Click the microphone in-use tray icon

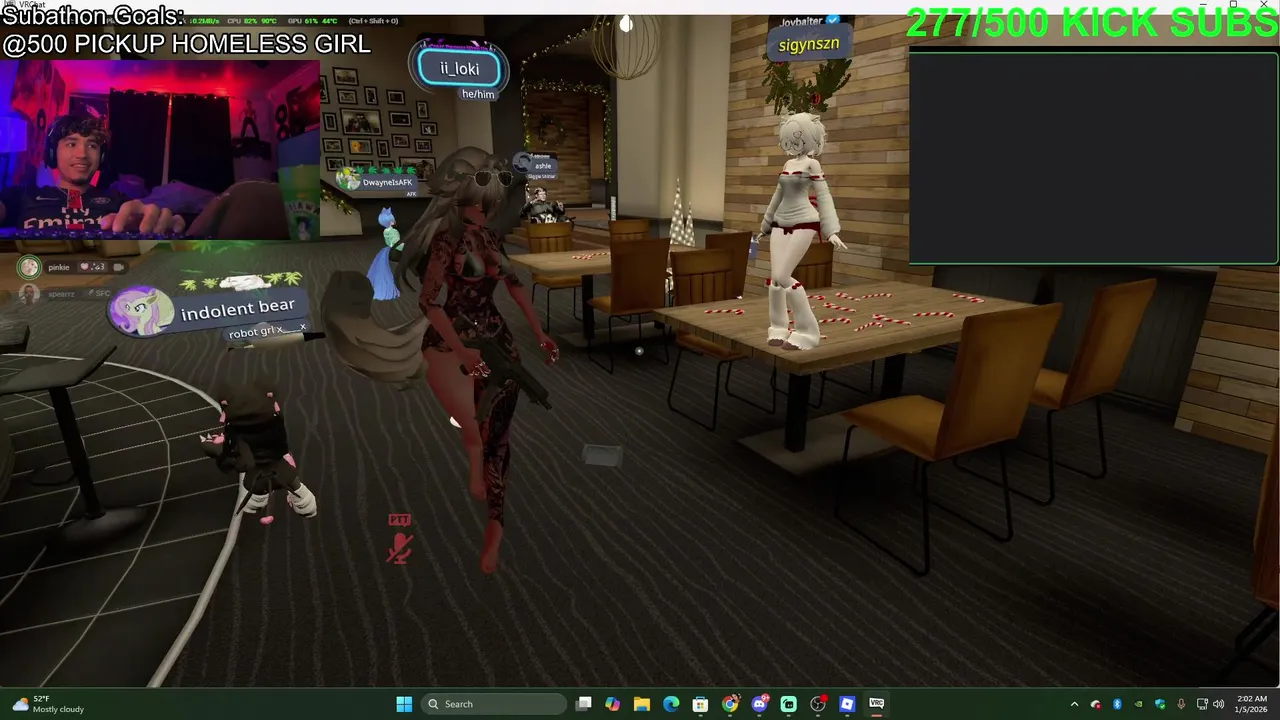pyautogui.click(x=1181, y=704)
